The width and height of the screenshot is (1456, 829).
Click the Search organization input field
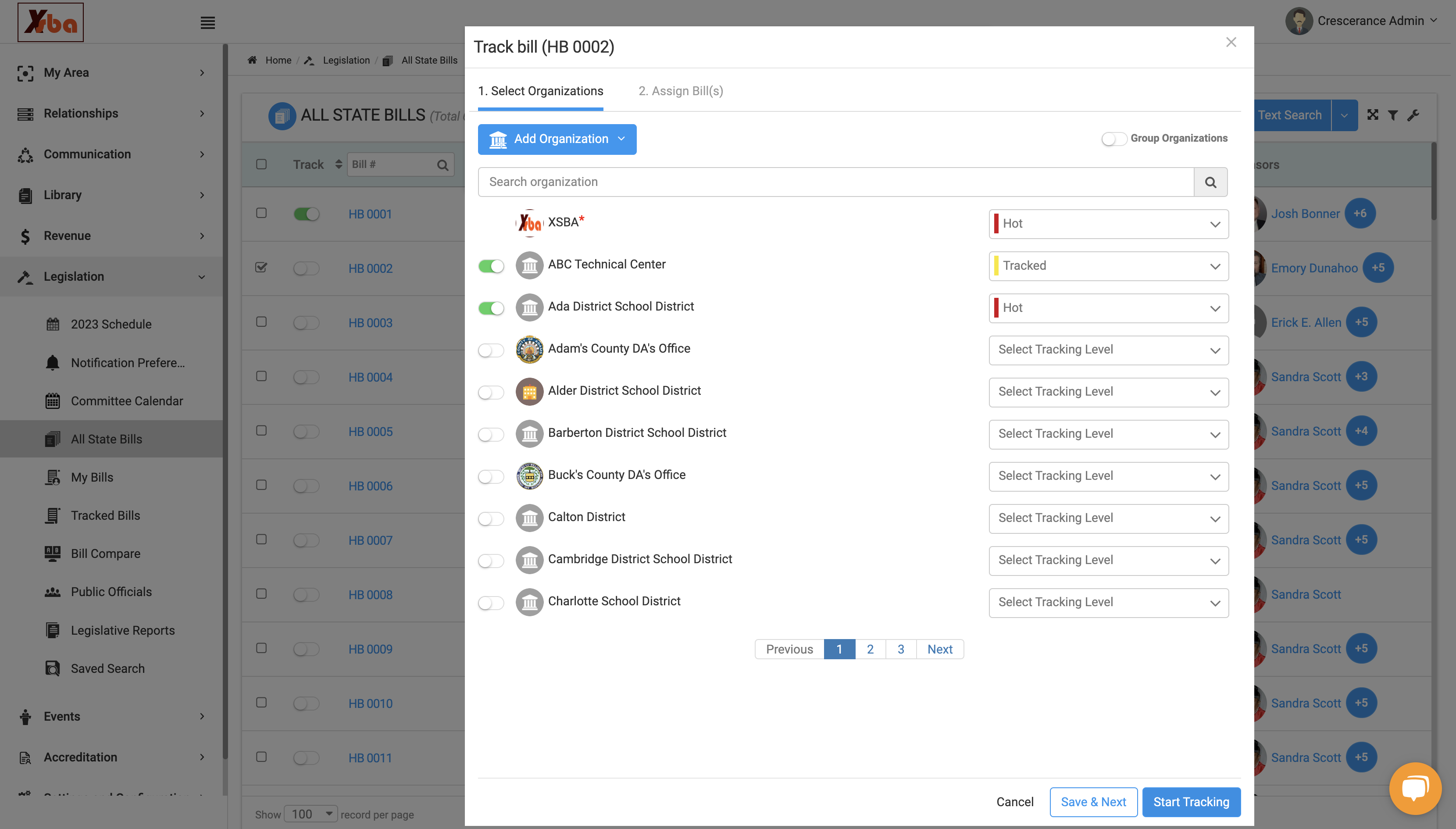835,182
